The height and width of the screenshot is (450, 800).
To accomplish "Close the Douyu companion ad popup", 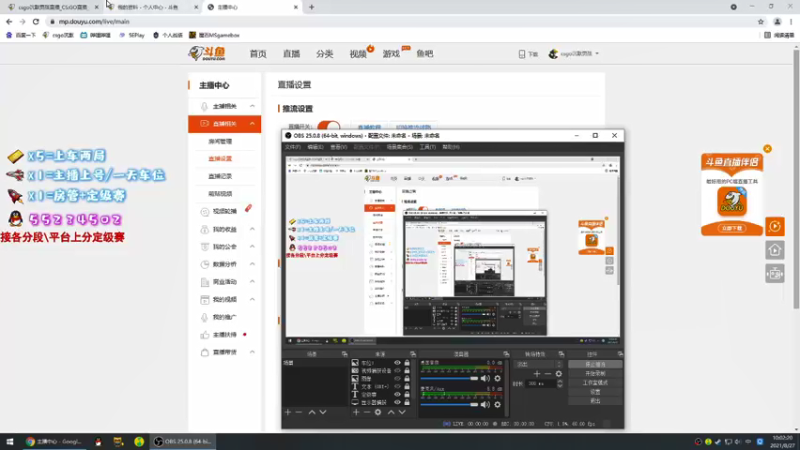I will (x=767, y=149).
